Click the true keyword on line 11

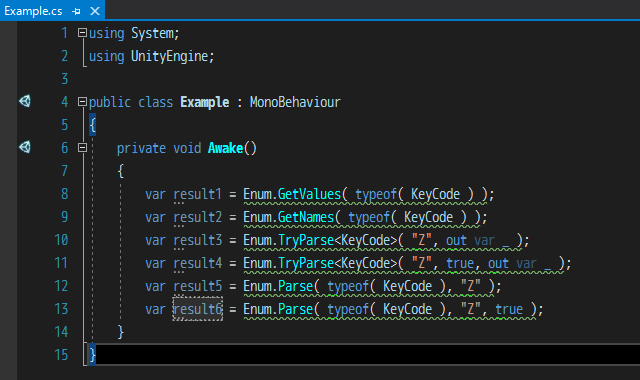tap(460, 263)
